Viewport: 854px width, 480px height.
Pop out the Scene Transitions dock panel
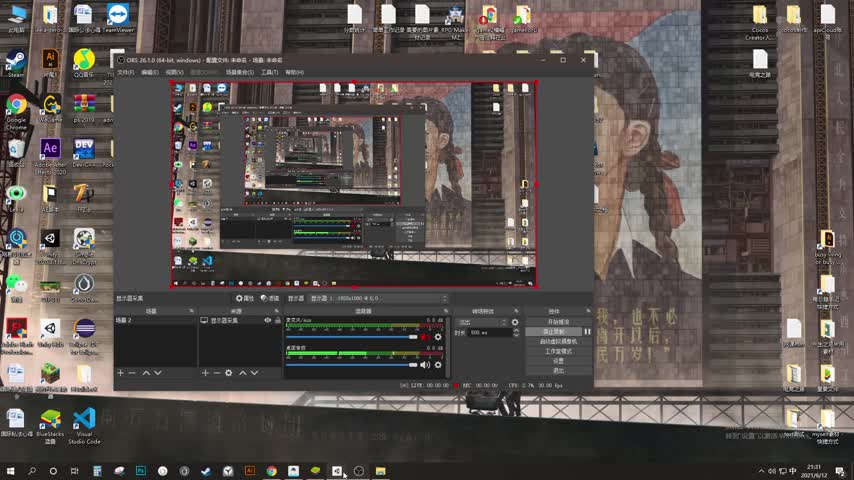[x=516, y=311]
